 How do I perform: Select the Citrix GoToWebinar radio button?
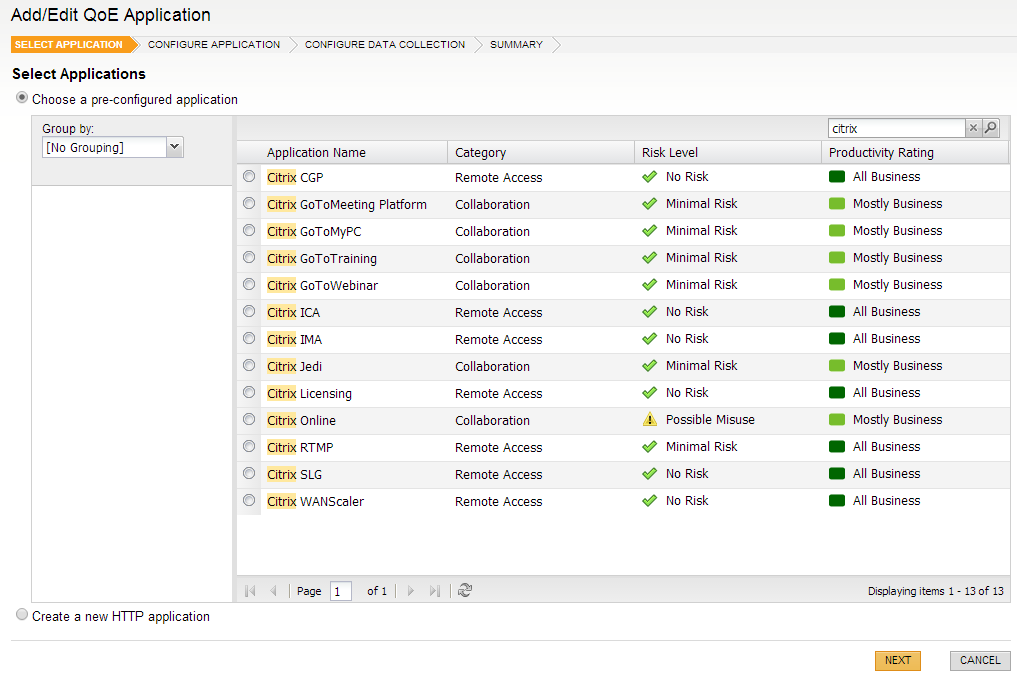pyautogui.click(x=249, y=285)
